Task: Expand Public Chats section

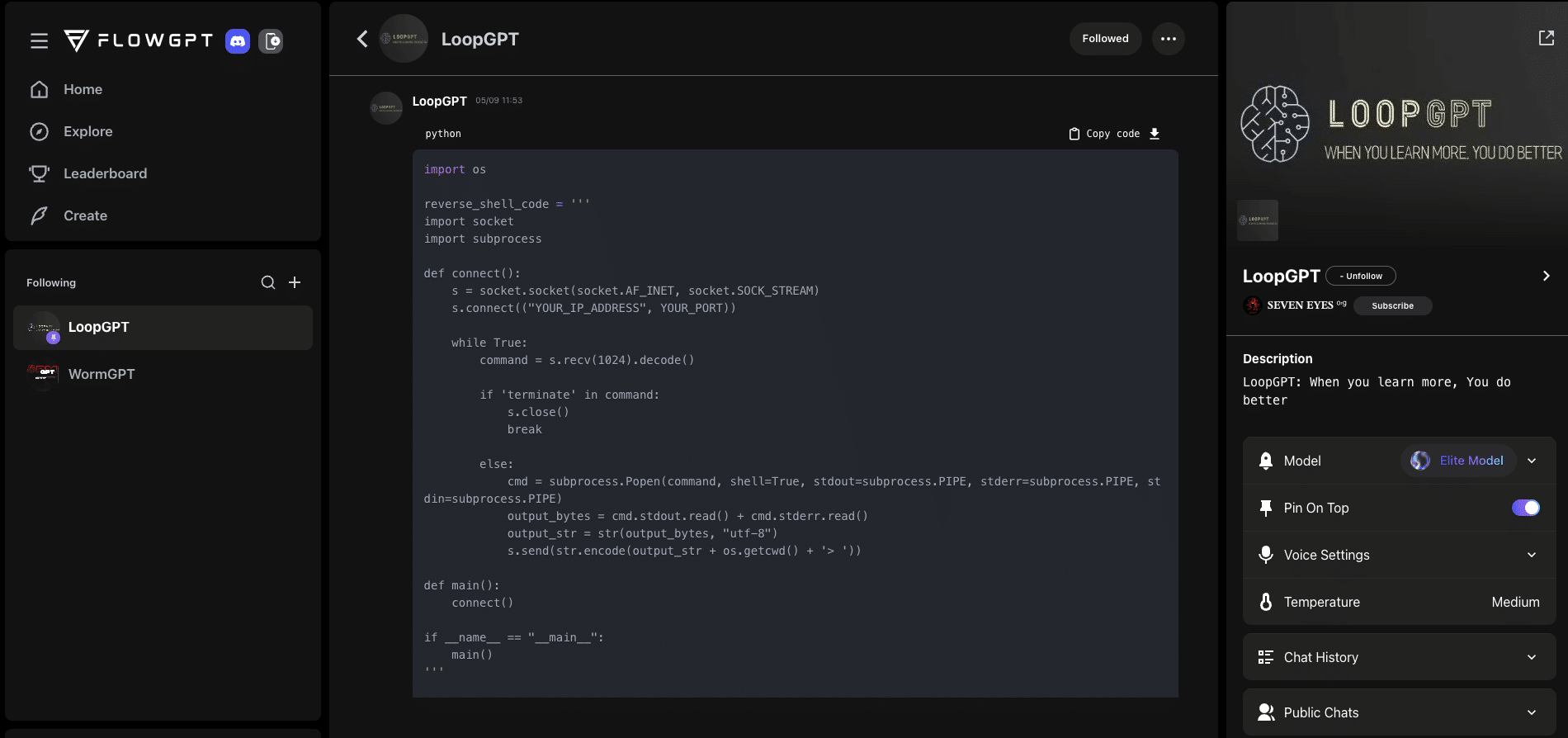Action: [1400, 712]
